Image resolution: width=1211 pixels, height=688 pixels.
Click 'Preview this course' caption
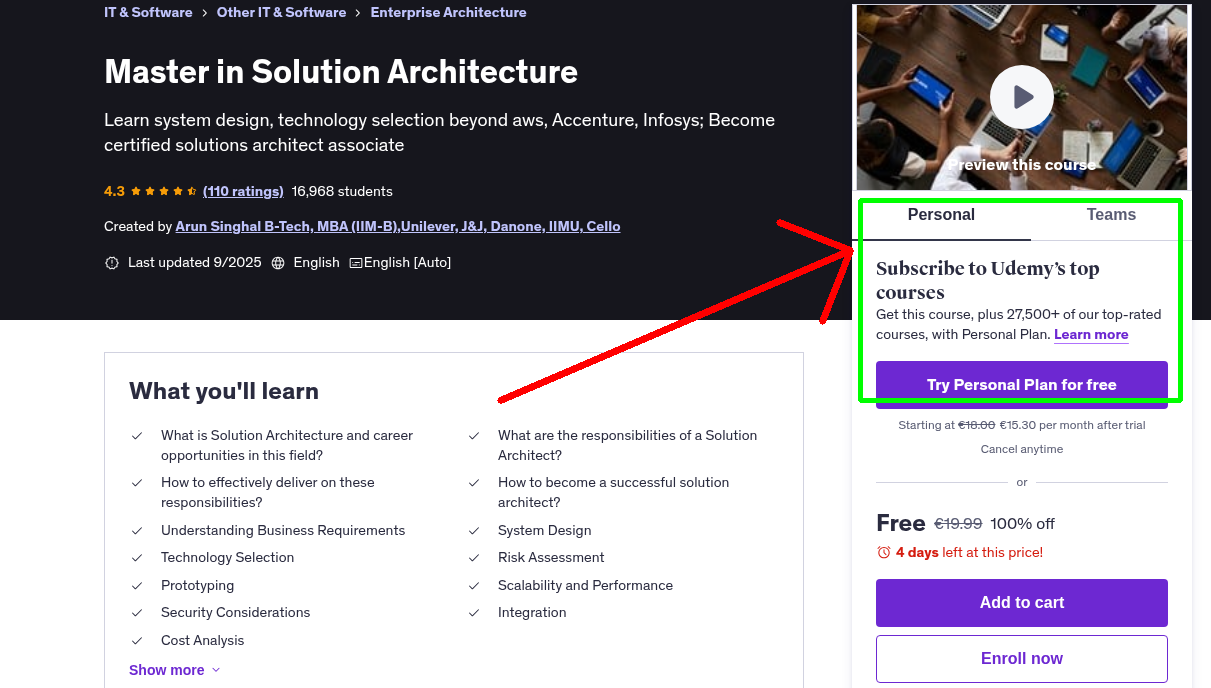(1021, 165)
